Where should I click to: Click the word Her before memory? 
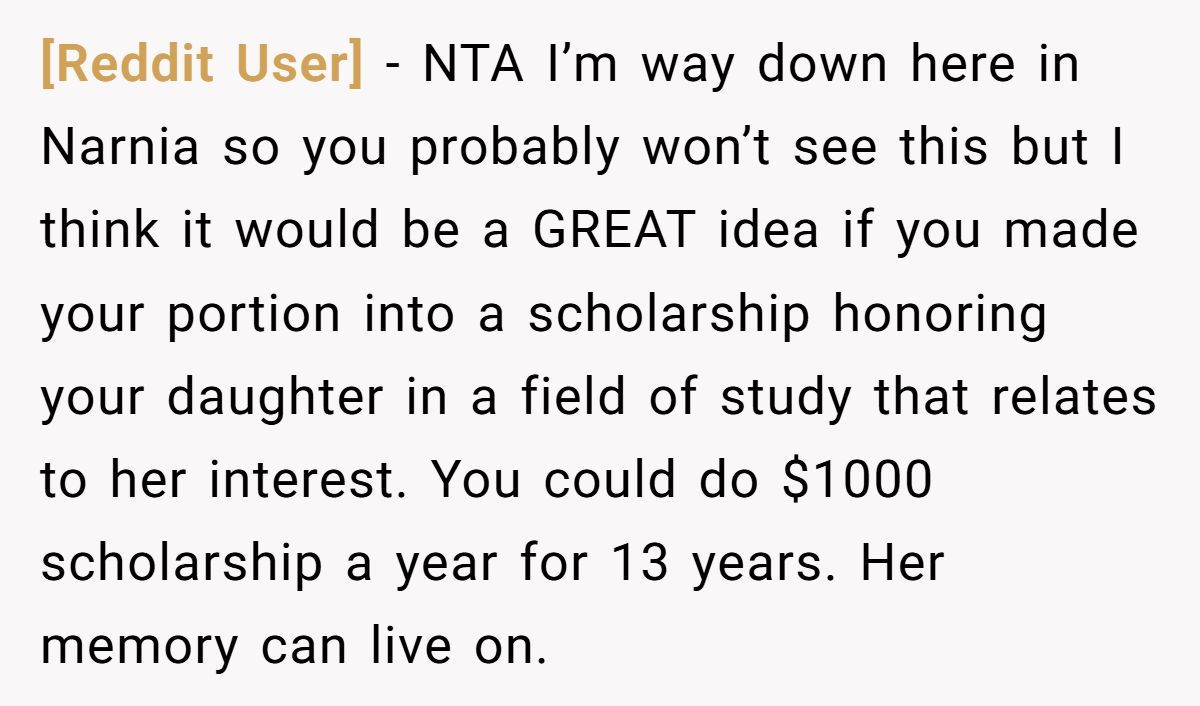[x=902, y=563]
